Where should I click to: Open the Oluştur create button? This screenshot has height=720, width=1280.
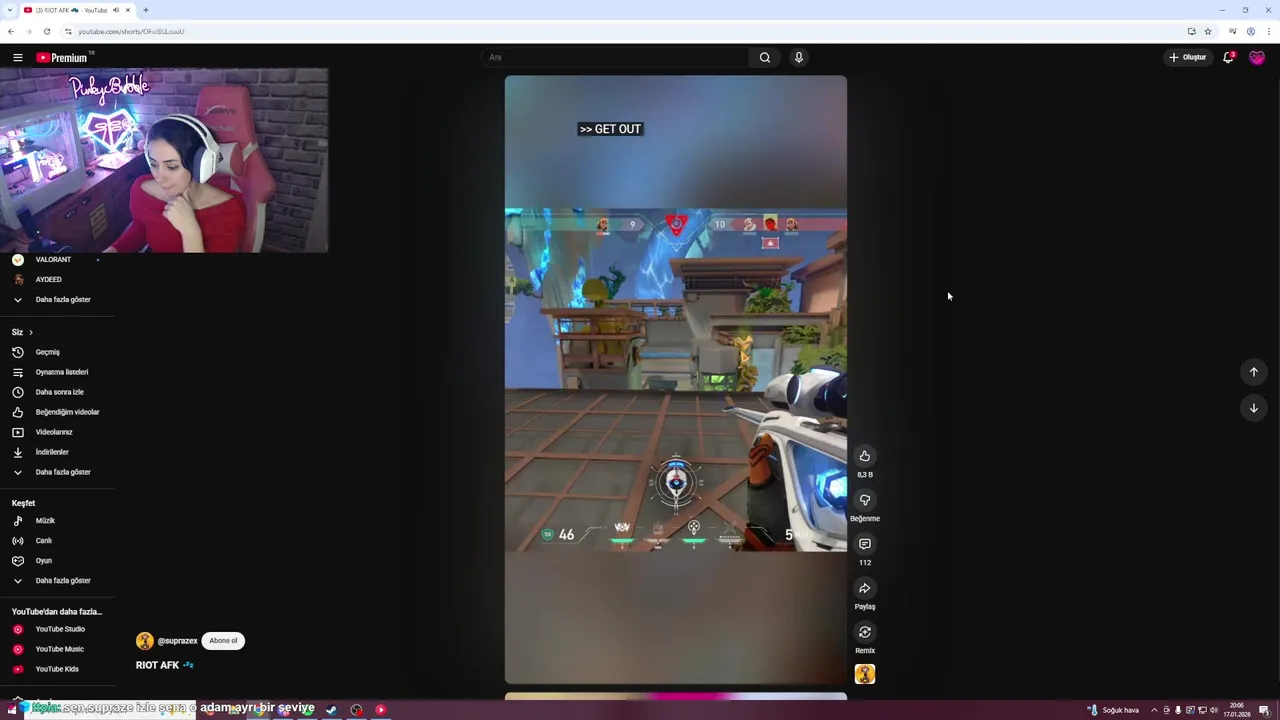(1188, 58)
